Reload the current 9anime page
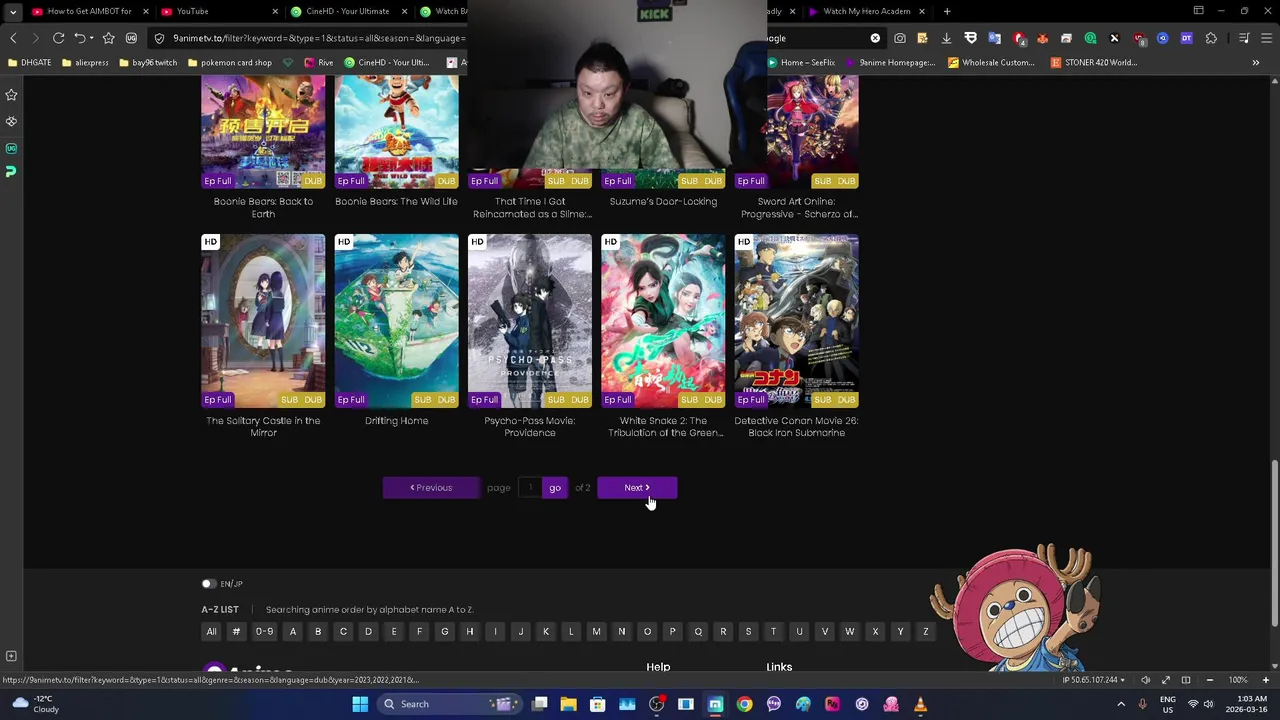Image resolution: width=1280 pixels, height=720 pixels. (59, 38)
